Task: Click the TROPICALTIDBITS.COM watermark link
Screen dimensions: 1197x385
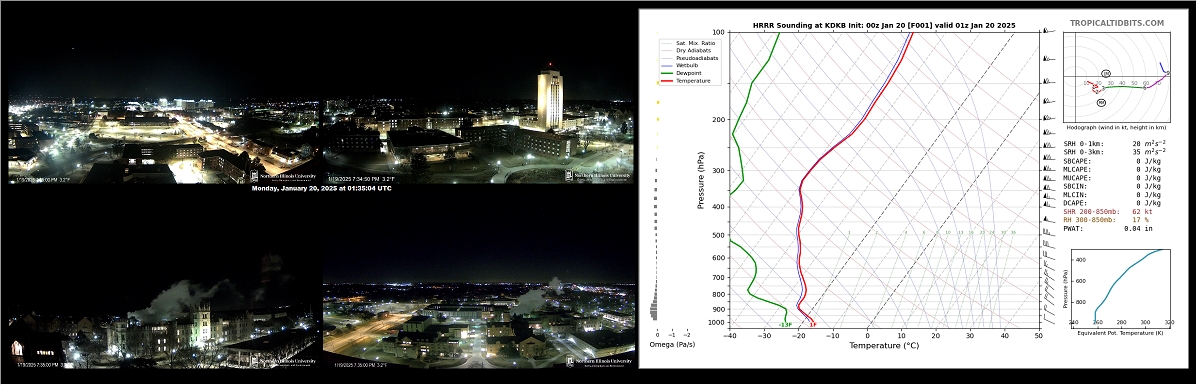Action: click(x=1117, y=24)
